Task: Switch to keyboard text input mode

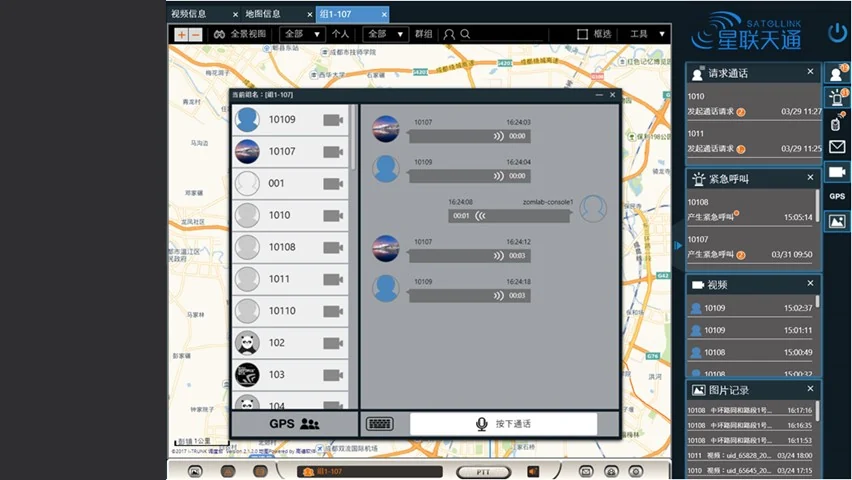Action: 379,423
